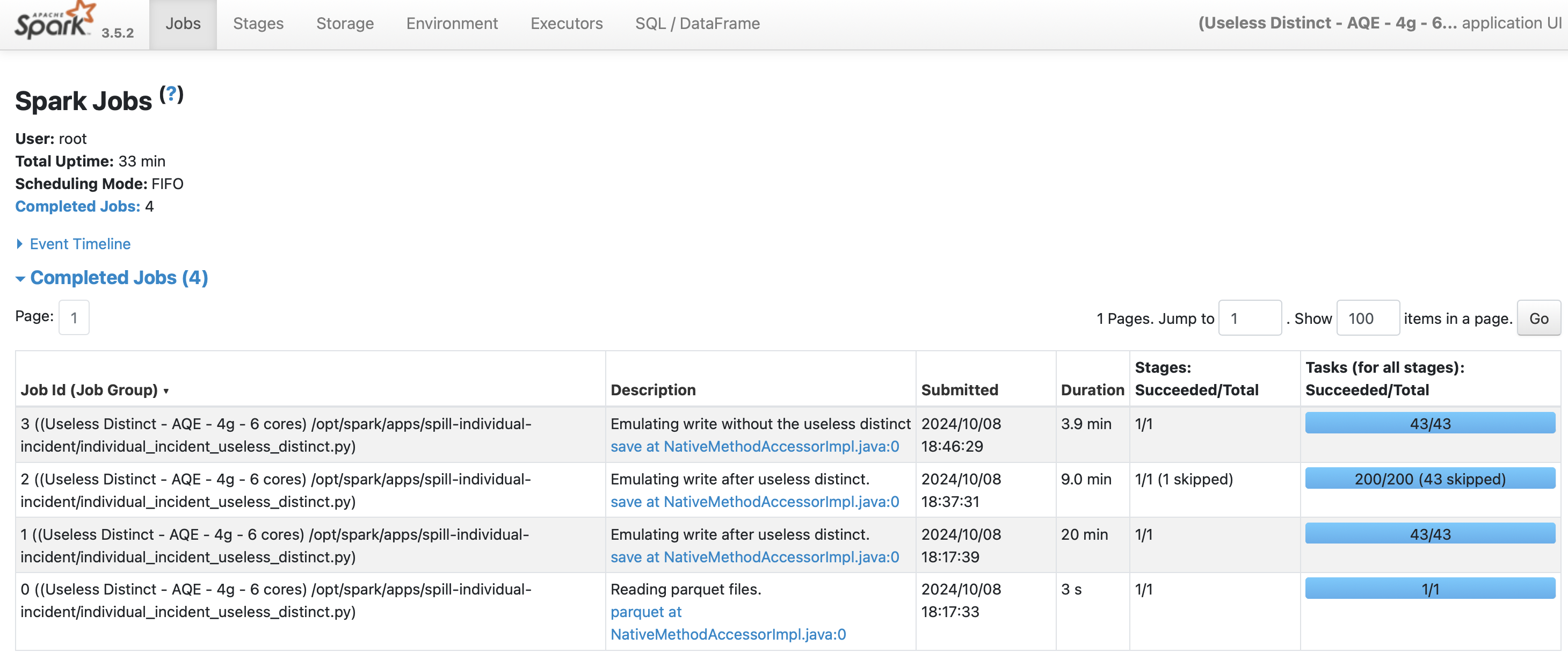The width and height of the screenshot is (1568, 652).
Task: Open the Storage tab
Action: [x=345, y=24]
